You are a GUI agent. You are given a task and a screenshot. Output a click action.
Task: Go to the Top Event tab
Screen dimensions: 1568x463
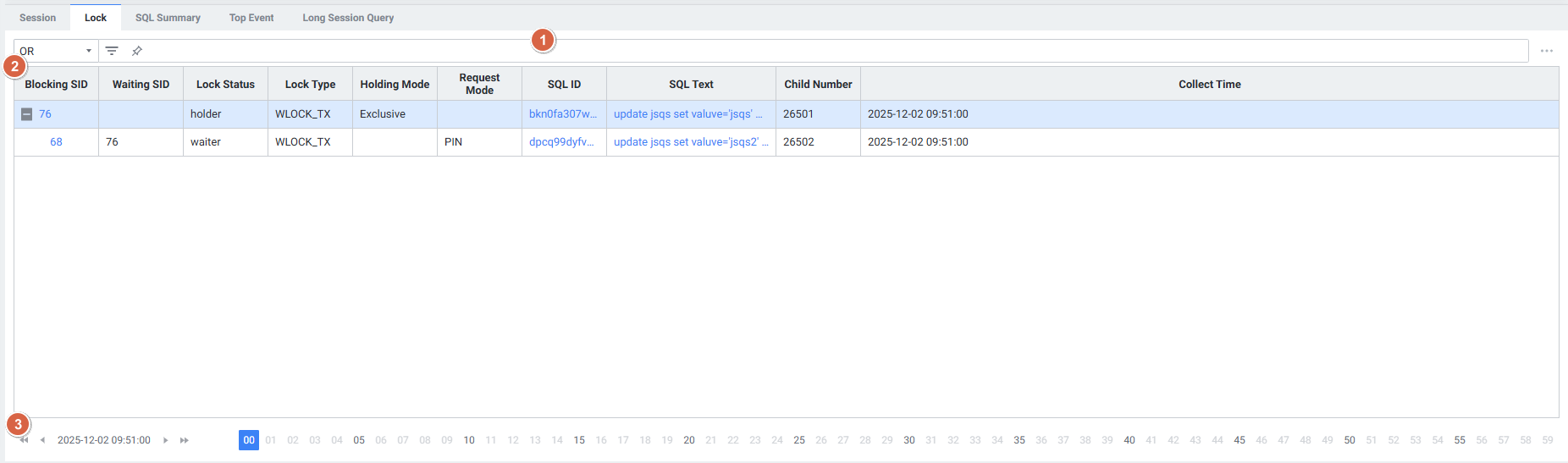[251, 18]
